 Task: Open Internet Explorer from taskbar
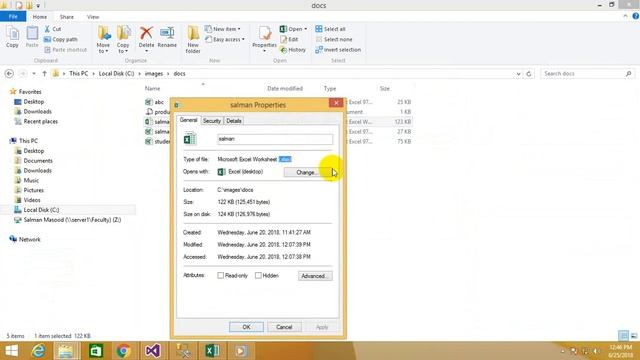coord(39,351)
